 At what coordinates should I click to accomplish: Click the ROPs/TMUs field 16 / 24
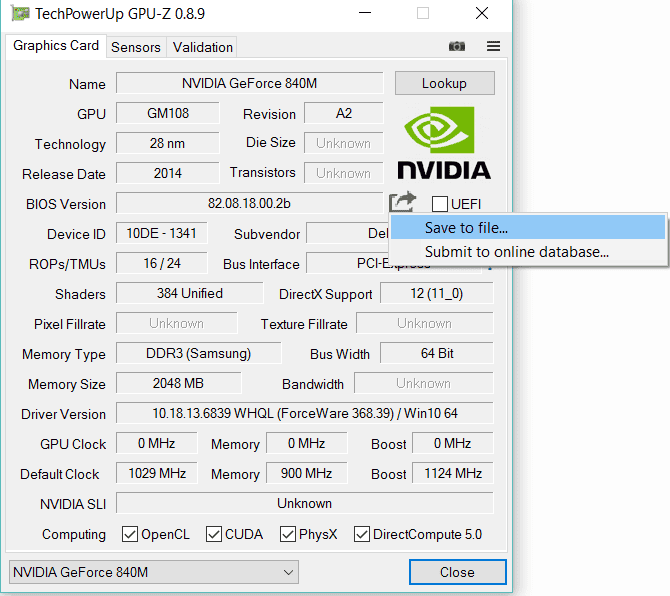162,263
